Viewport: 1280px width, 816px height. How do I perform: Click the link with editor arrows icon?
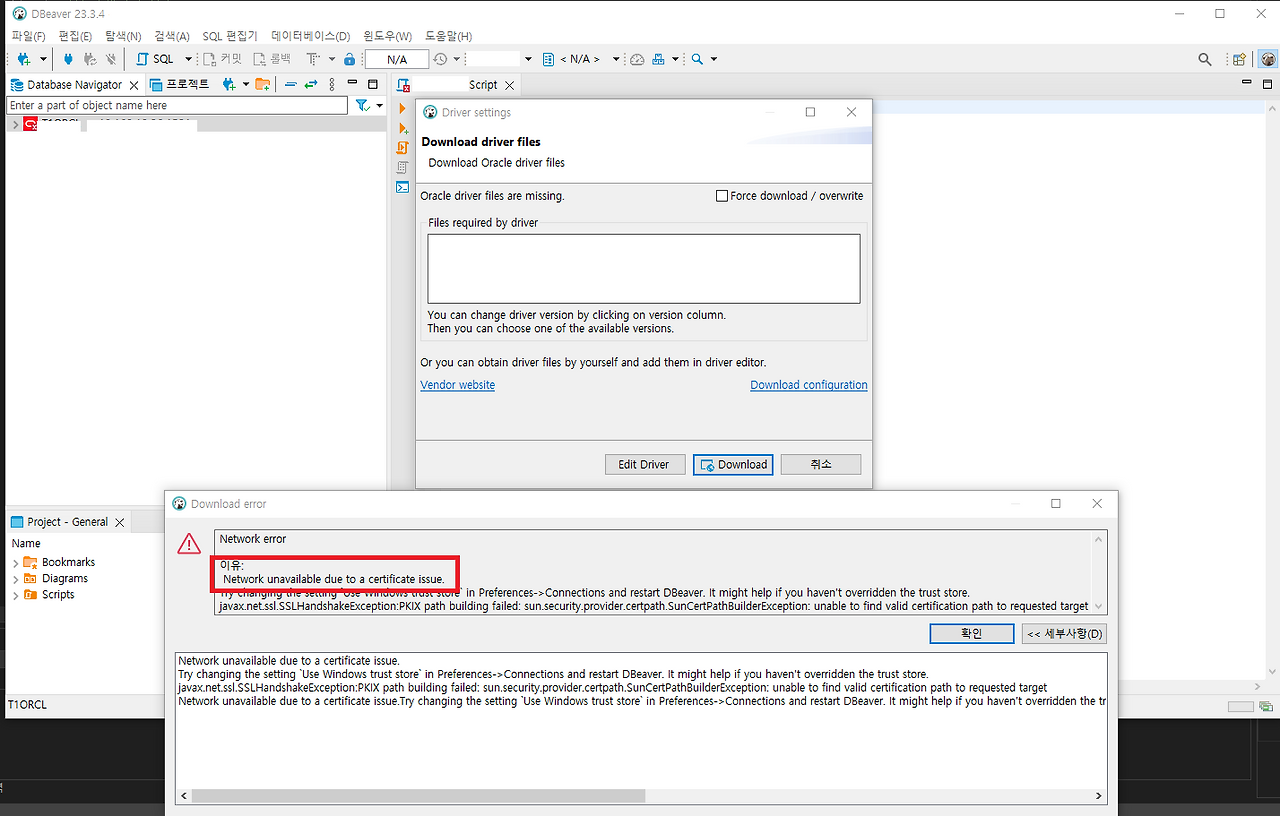click(311, 85)
